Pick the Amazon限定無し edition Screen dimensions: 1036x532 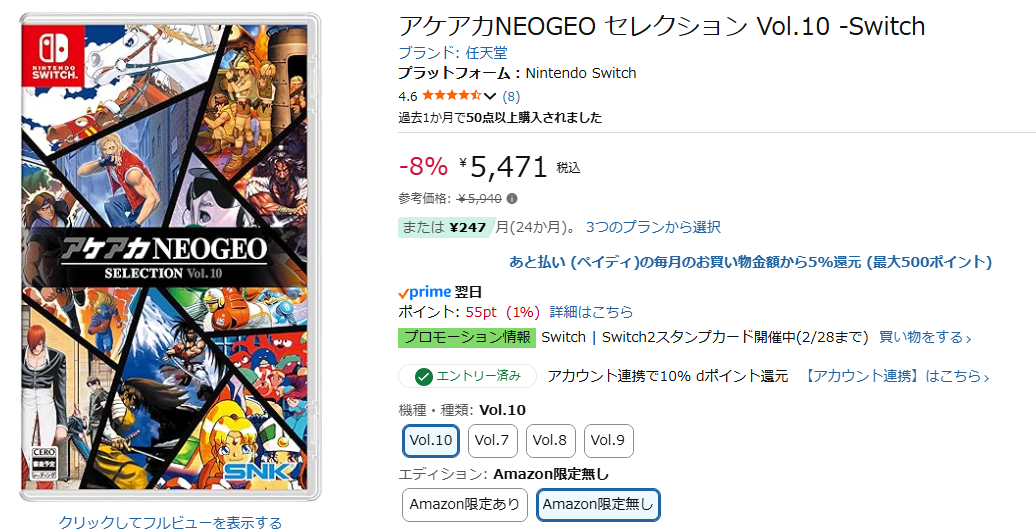point(598,504)
